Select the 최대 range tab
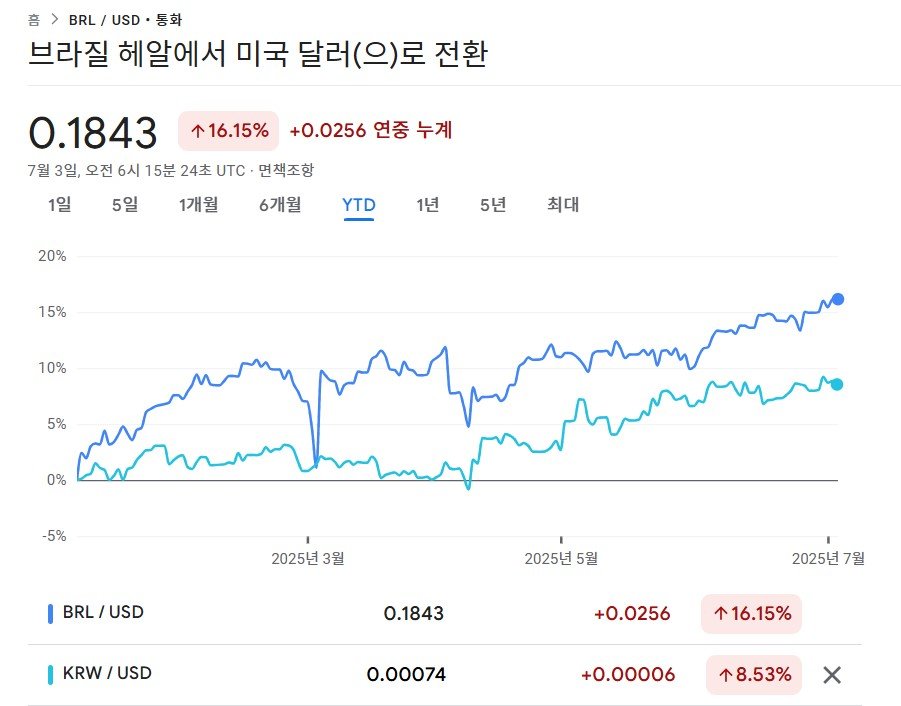 click(562, 205)
